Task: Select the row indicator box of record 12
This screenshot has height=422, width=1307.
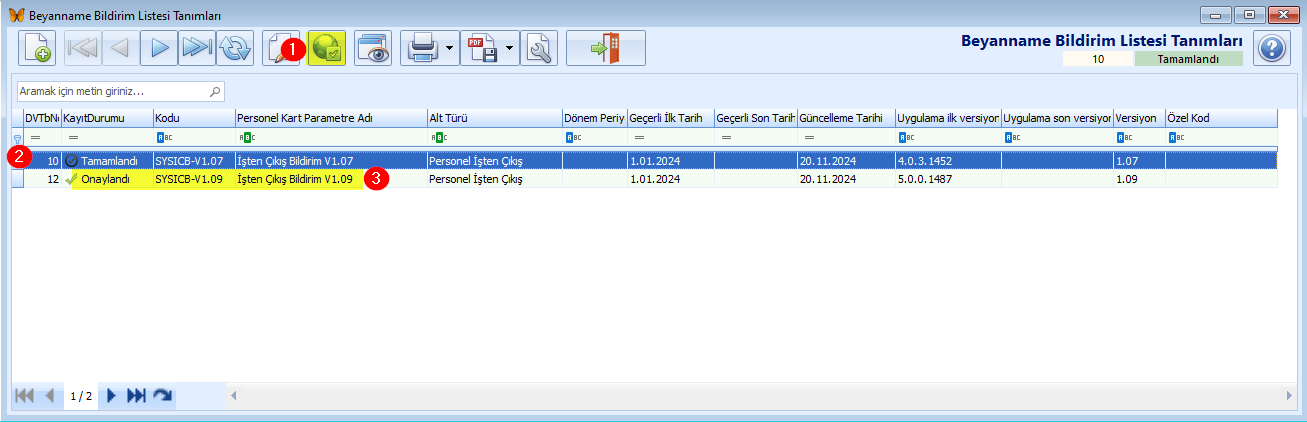Action: 17,179
